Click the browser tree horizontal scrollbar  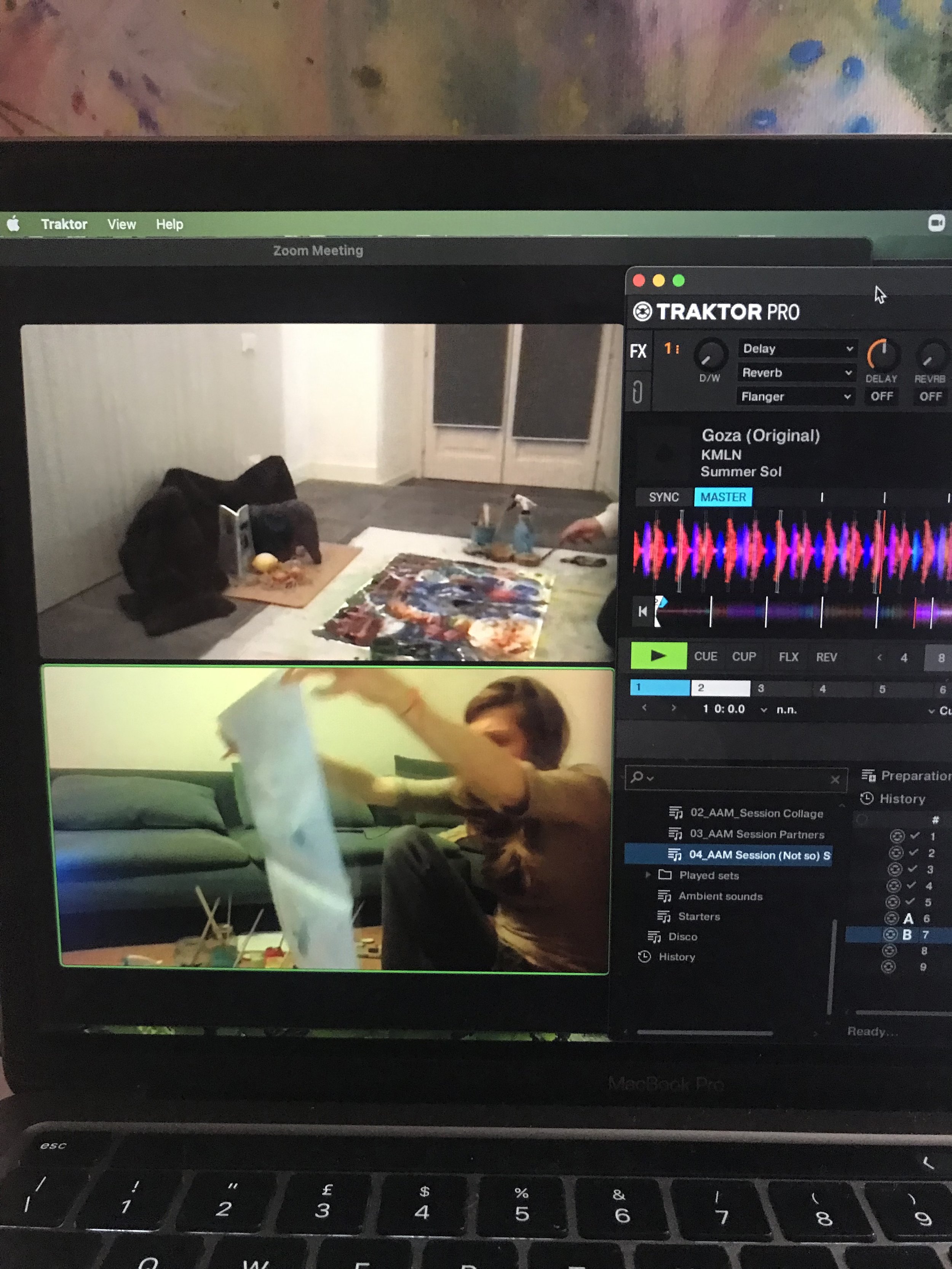tap(705, 1033)
